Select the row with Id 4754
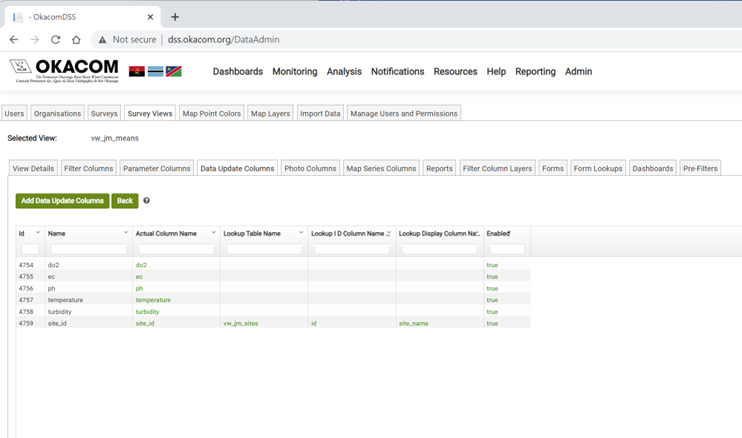The image size is (742, 438). (273, 265)
